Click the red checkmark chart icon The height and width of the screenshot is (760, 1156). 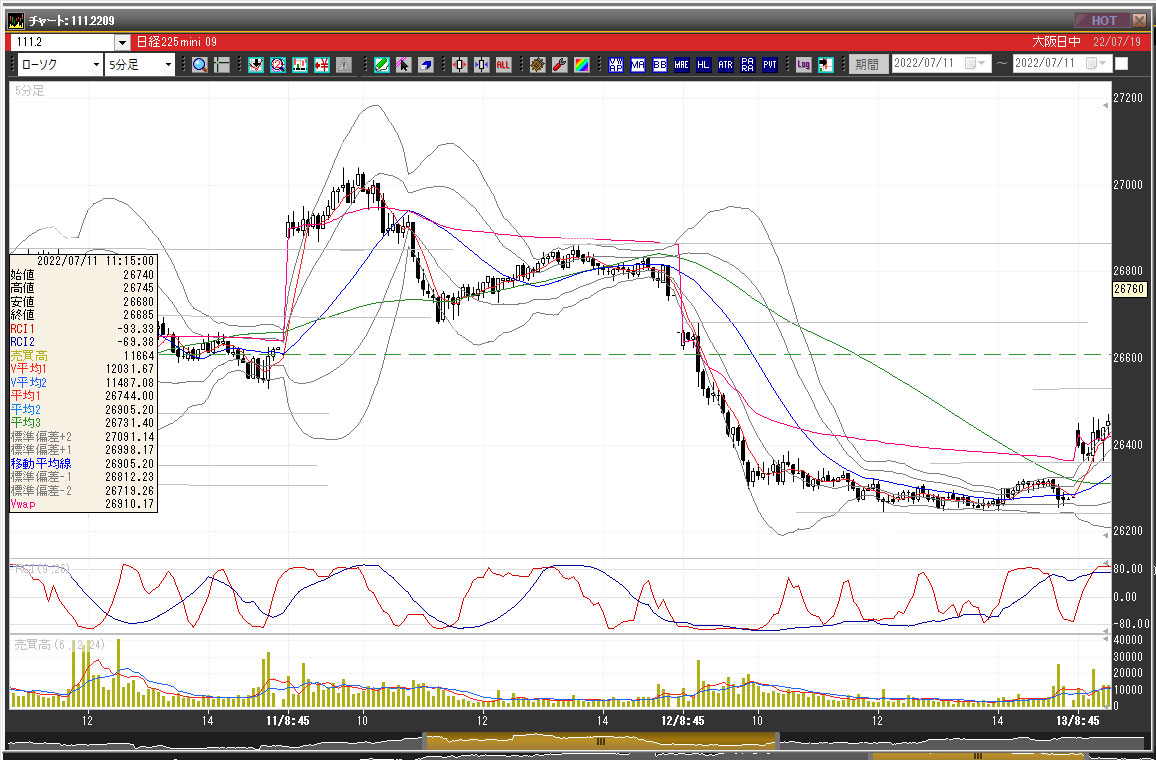point(256,65)
